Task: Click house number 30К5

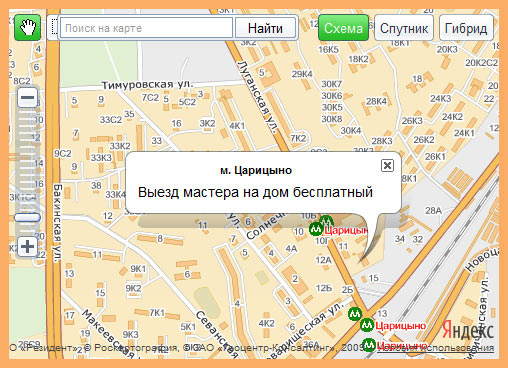Action: [332, 107]
